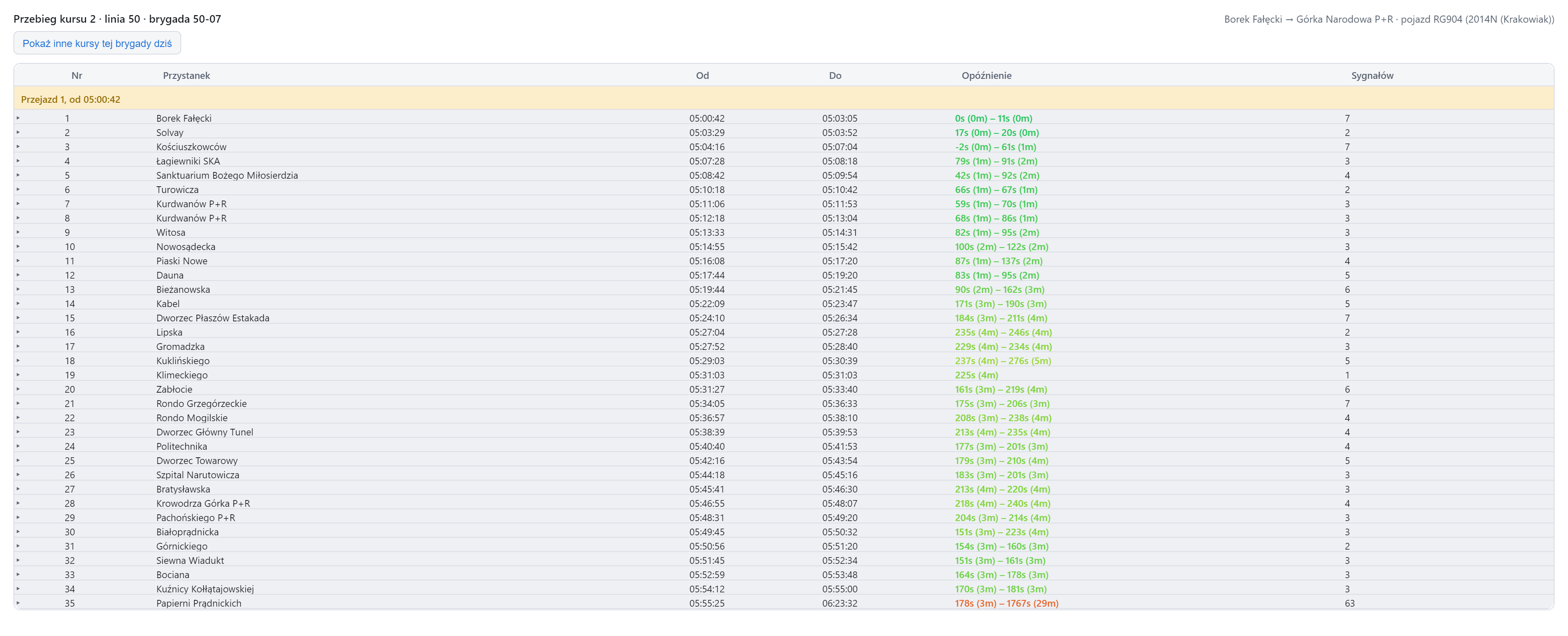
Task: Expand row 28 Krowodrza Górka P+R triangle
Action: coord(18,503)
